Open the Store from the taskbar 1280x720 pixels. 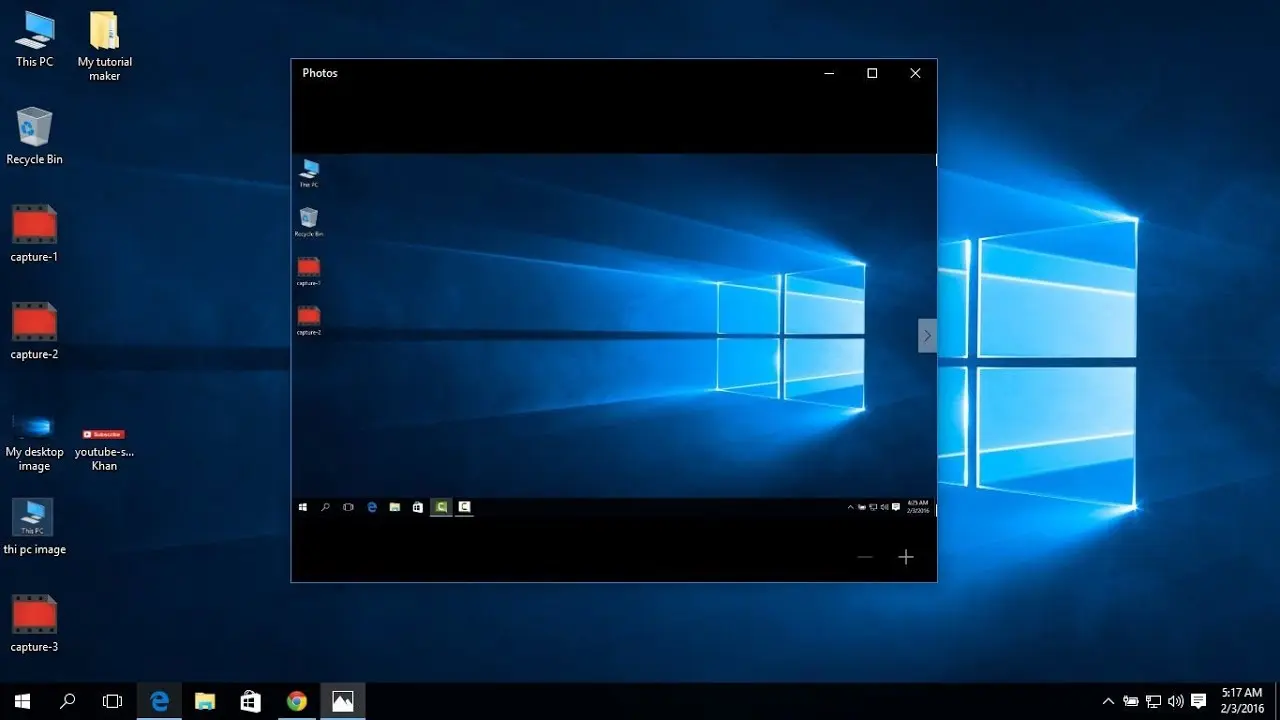[x=251, y=701]
